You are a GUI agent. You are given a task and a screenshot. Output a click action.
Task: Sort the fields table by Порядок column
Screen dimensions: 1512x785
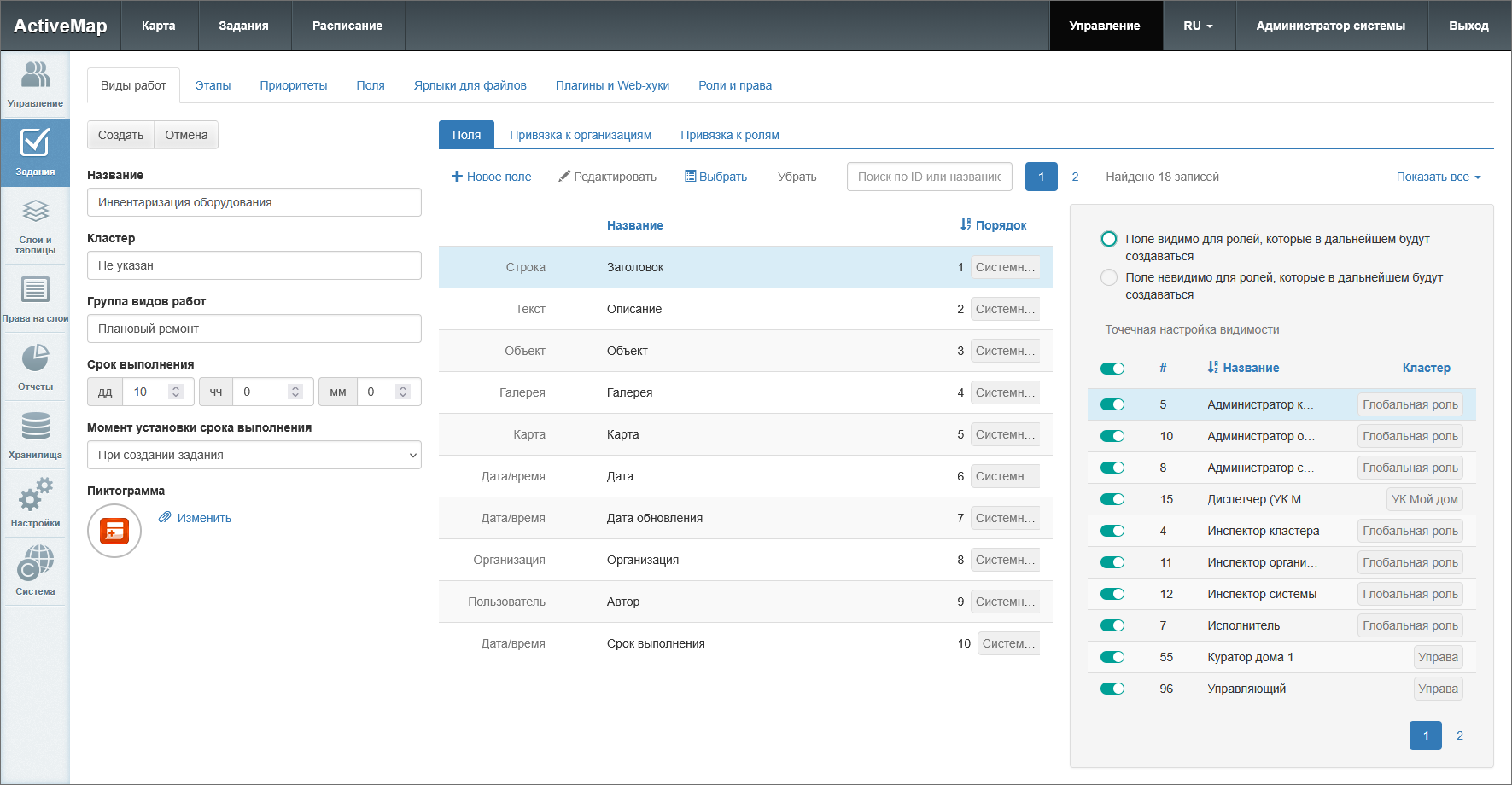993,225
